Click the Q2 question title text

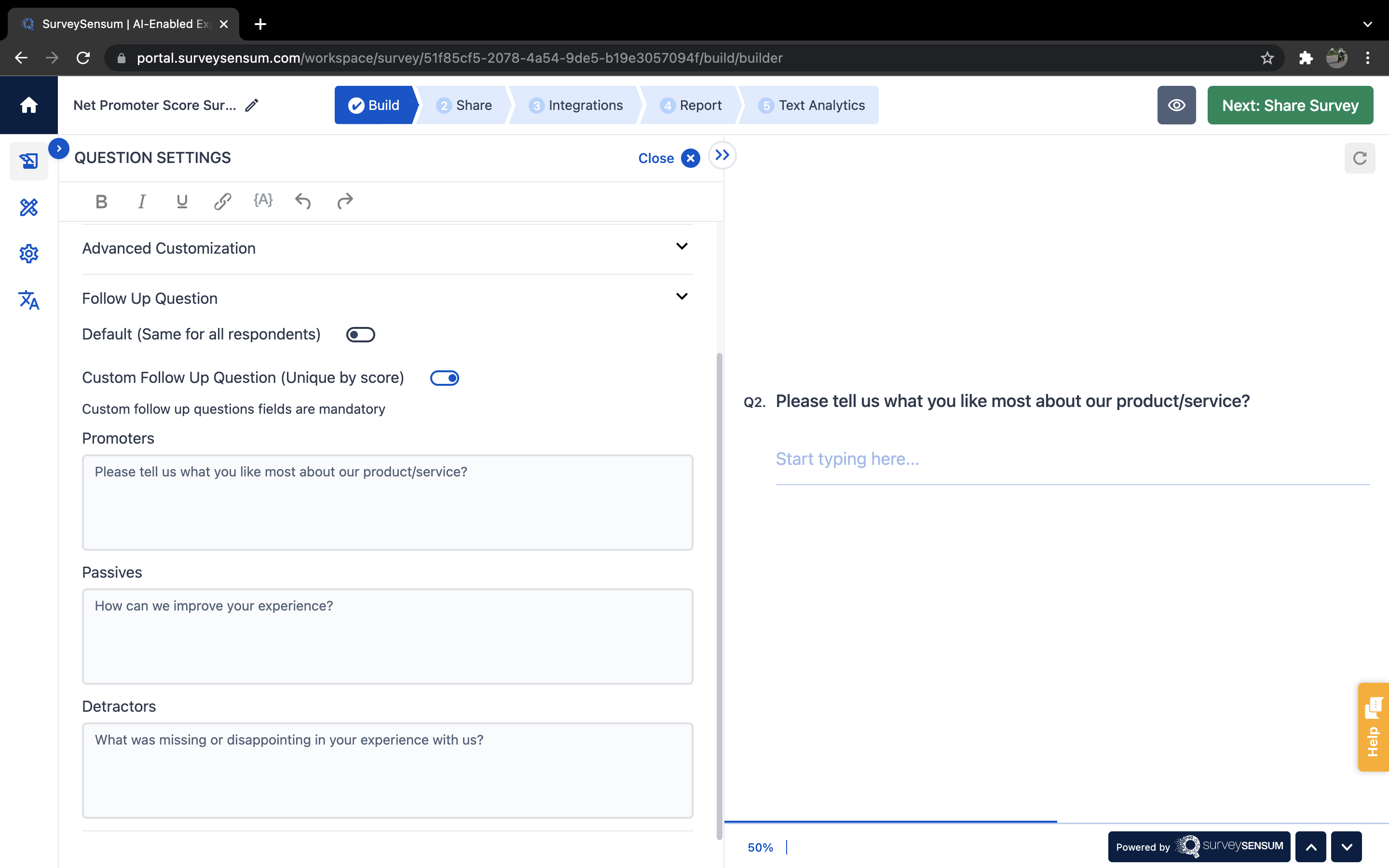pos(1012,401)
